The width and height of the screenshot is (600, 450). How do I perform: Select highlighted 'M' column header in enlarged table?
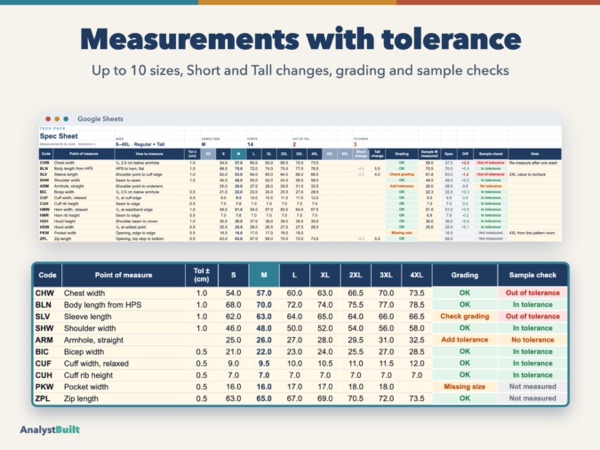point(264,275)
